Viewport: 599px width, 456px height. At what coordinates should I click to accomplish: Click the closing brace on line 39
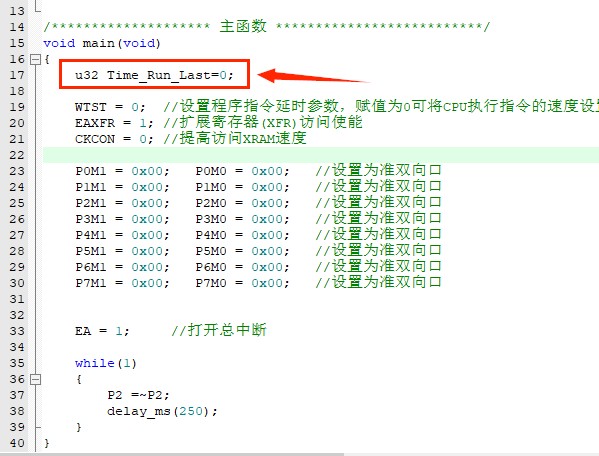point(79,427)
